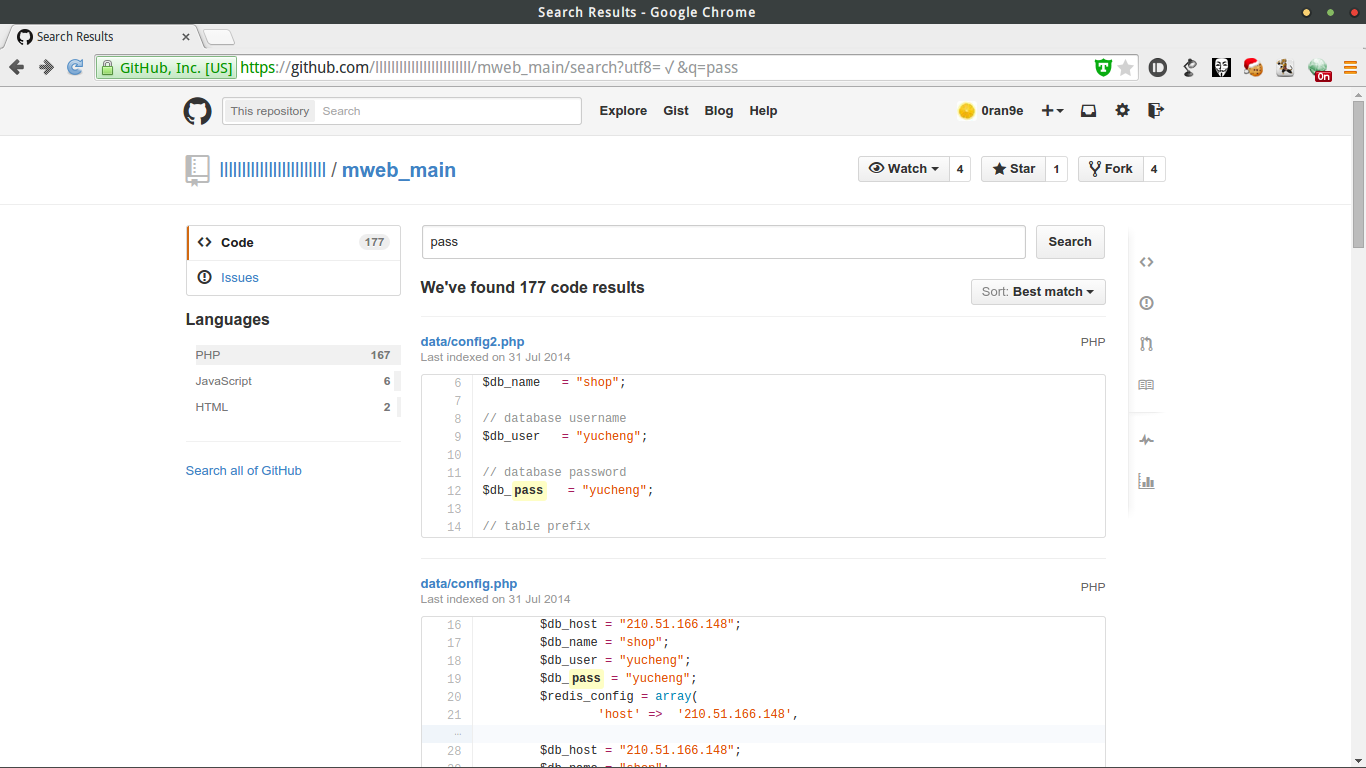Click the Search button

[x=1070, y=242]
